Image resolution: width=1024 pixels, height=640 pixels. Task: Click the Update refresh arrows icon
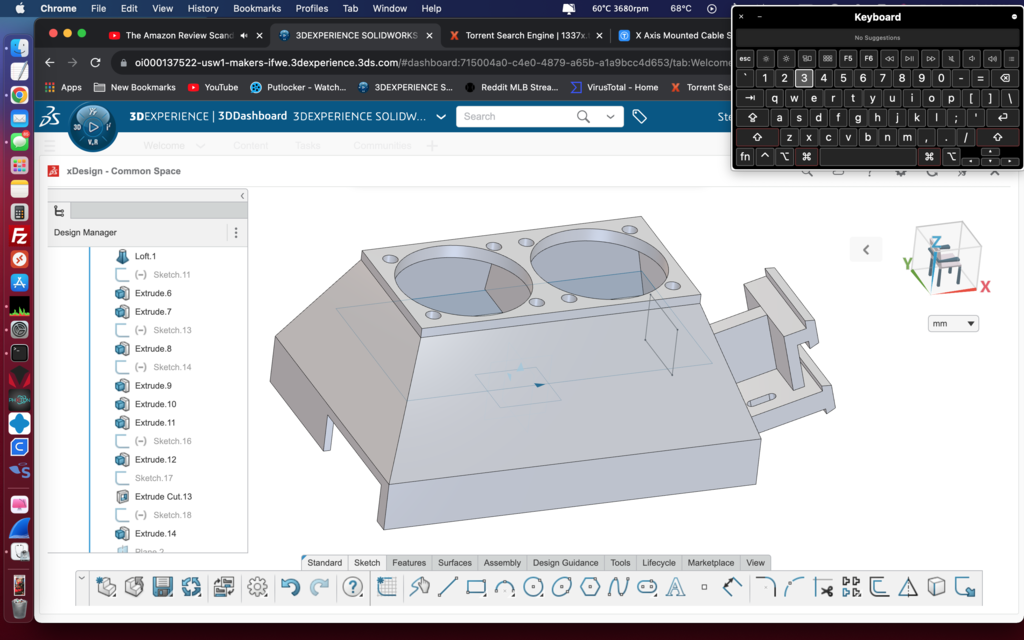click(191, 586)
